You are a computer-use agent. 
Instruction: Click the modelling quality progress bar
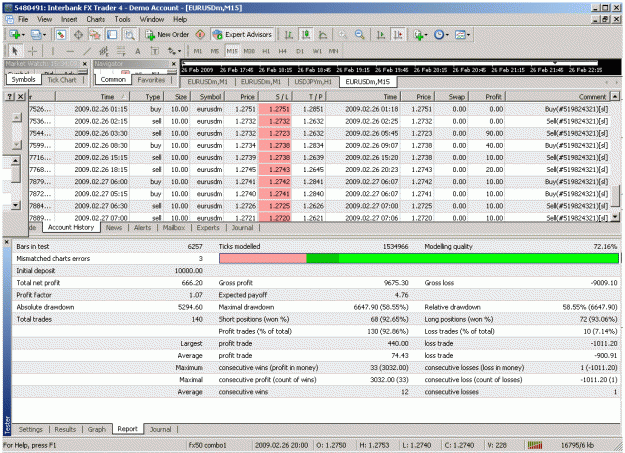point(419,258)
